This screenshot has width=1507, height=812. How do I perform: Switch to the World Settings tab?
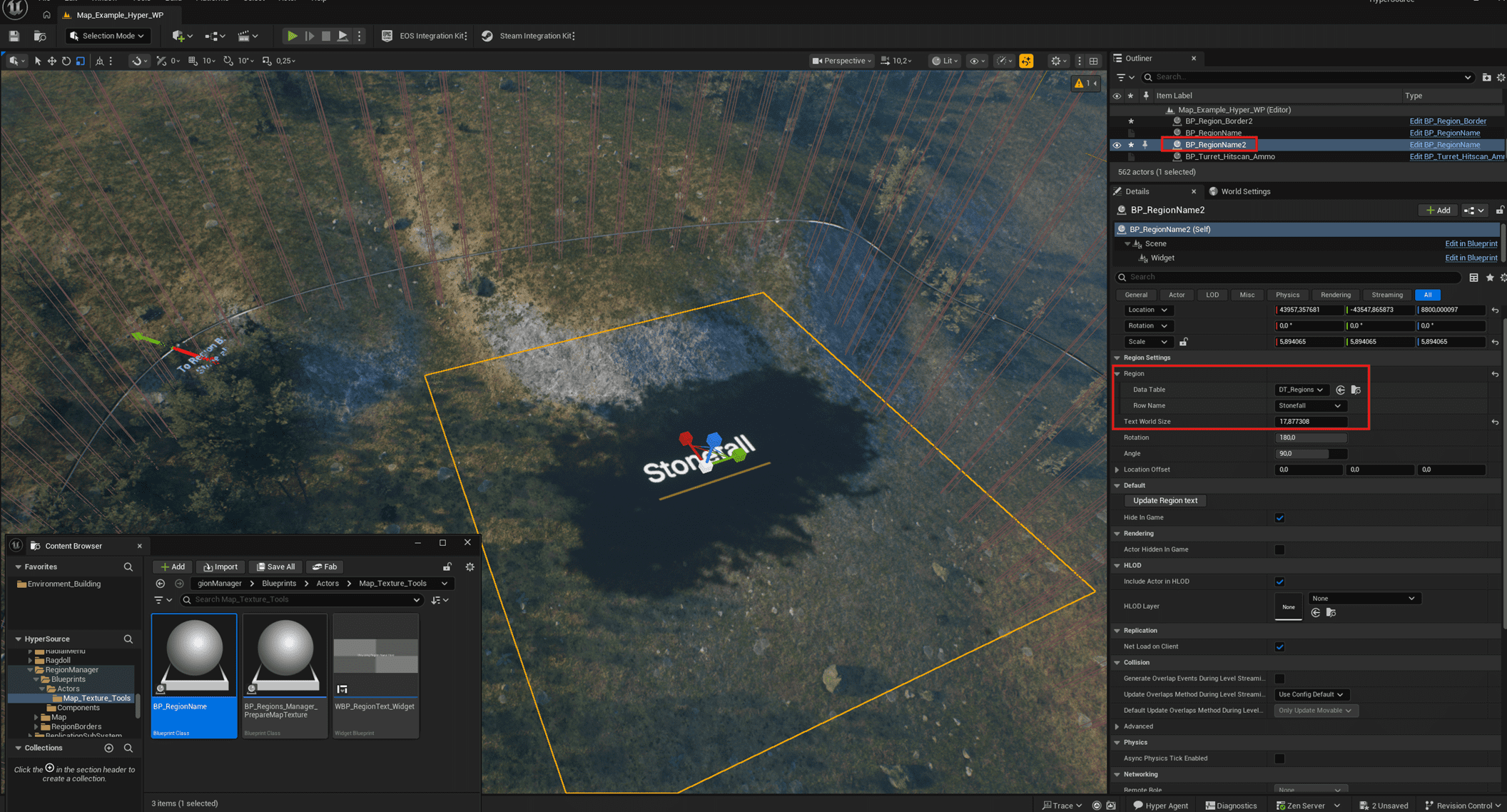1239,191
